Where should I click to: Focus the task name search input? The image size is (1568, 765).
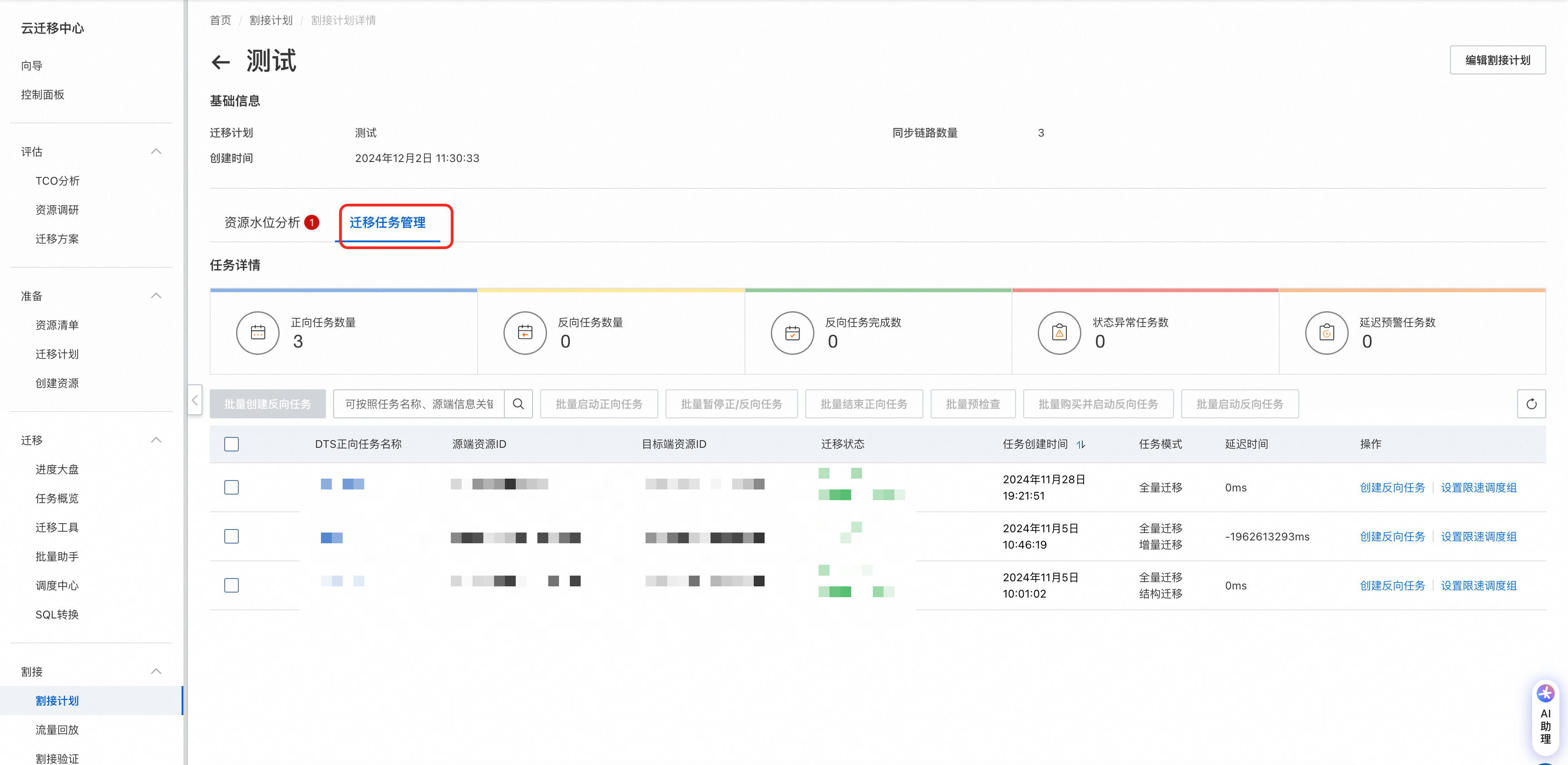[x=419, y=404]
